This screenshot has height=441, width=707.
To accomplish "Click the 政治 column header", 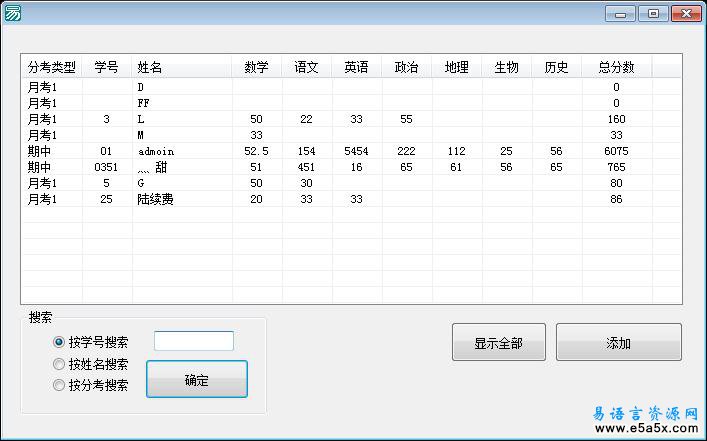I will pos(407,67).
